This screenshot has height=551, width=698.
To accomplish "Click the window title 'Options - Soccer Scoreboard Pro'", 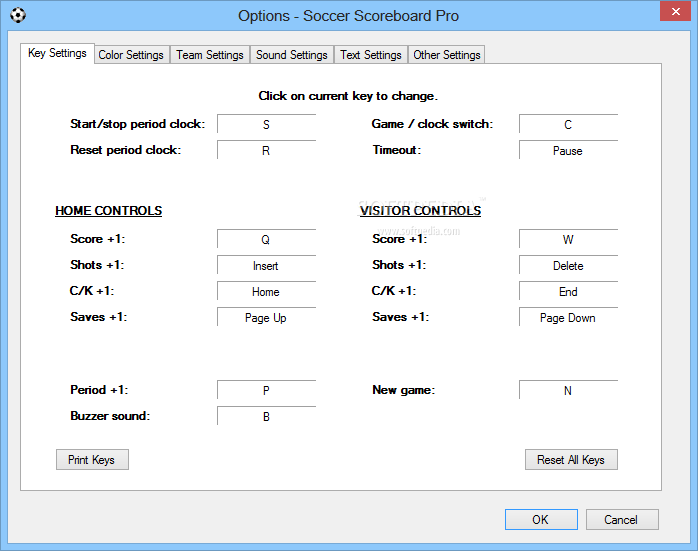I will (348, 16).
